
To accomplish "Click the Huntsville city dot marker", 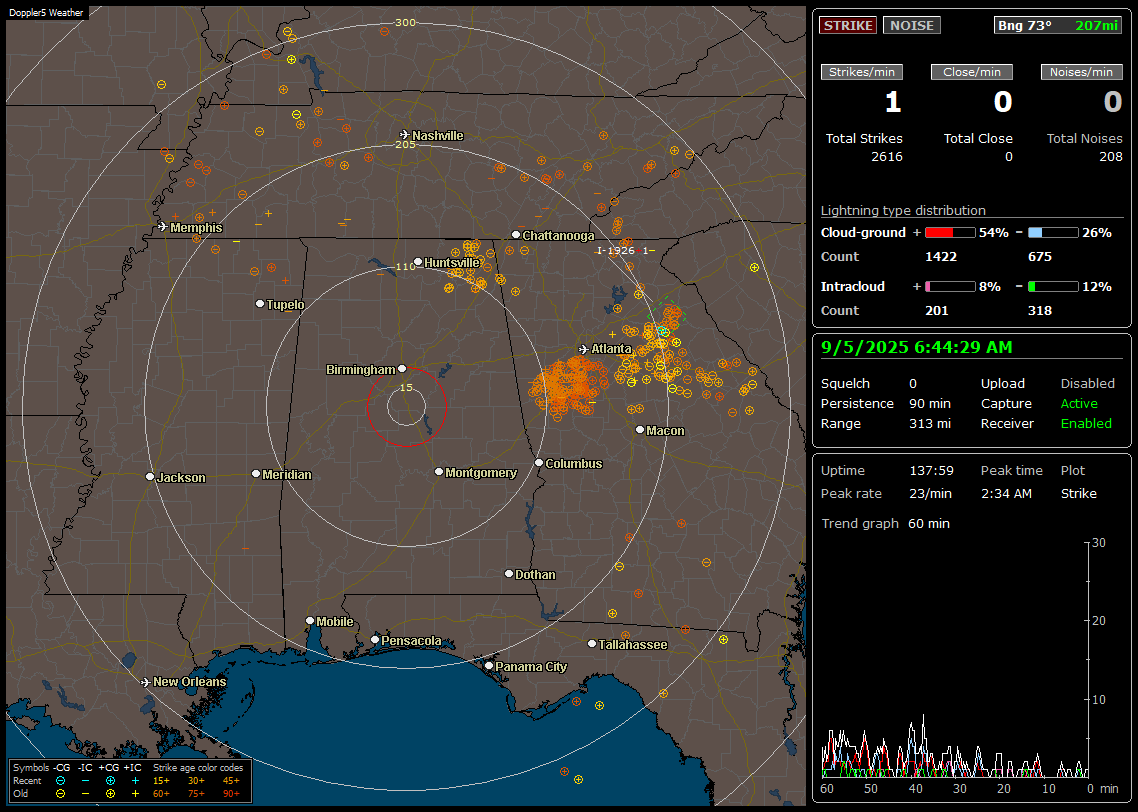I will click(418, 262).
